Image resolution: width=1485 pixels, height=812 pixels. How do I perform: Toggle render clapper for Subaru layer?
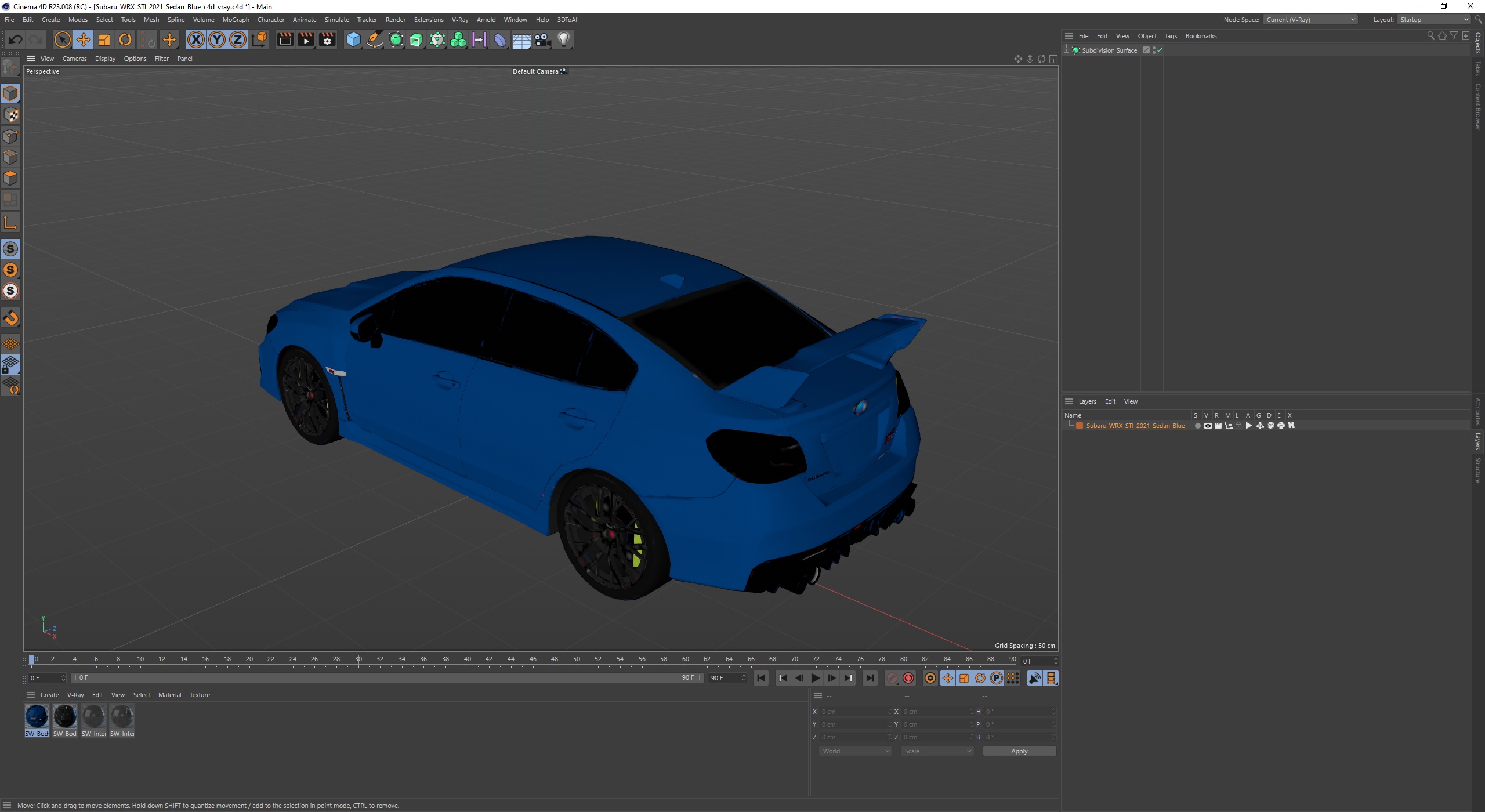click(1218, 426)
